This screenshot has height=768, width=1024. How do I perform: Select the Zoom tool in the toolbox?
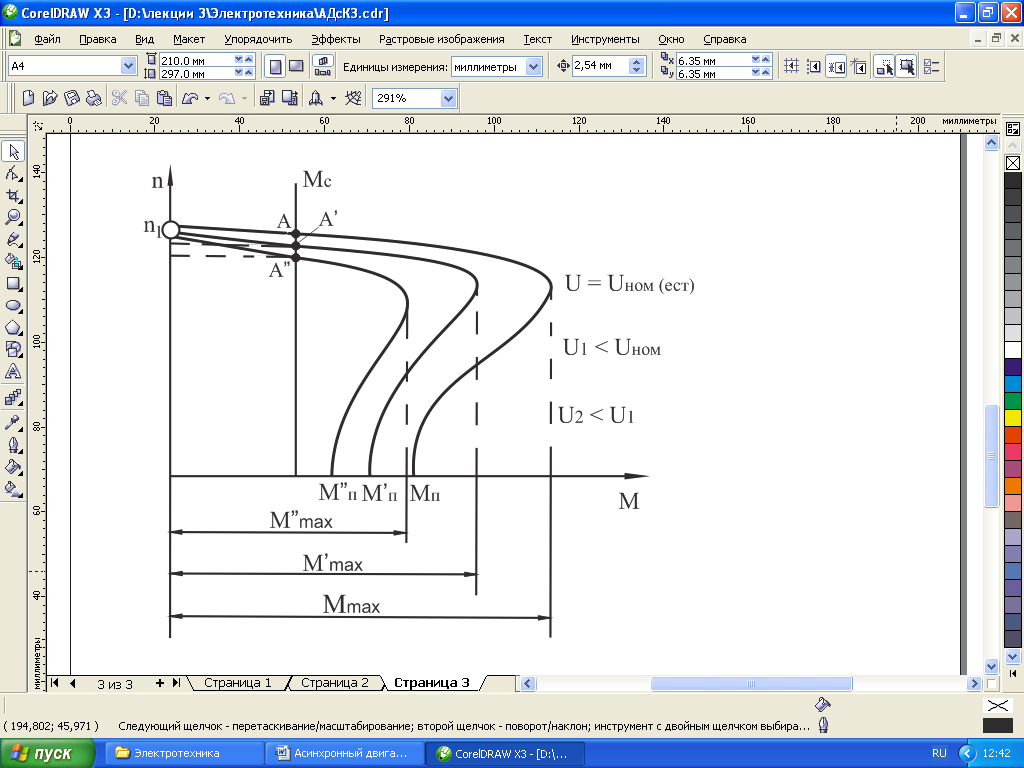[x=14, y=217]
